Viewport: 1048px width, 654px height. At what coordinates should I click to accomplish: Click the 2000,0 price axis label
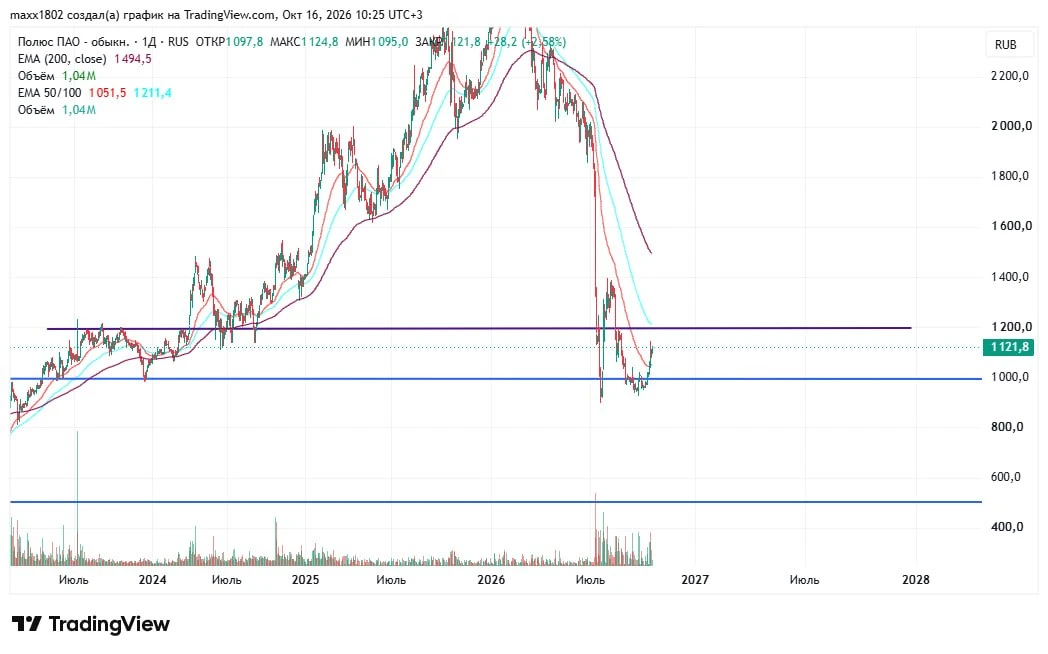pyautogui.click(x=1011, y=126)
